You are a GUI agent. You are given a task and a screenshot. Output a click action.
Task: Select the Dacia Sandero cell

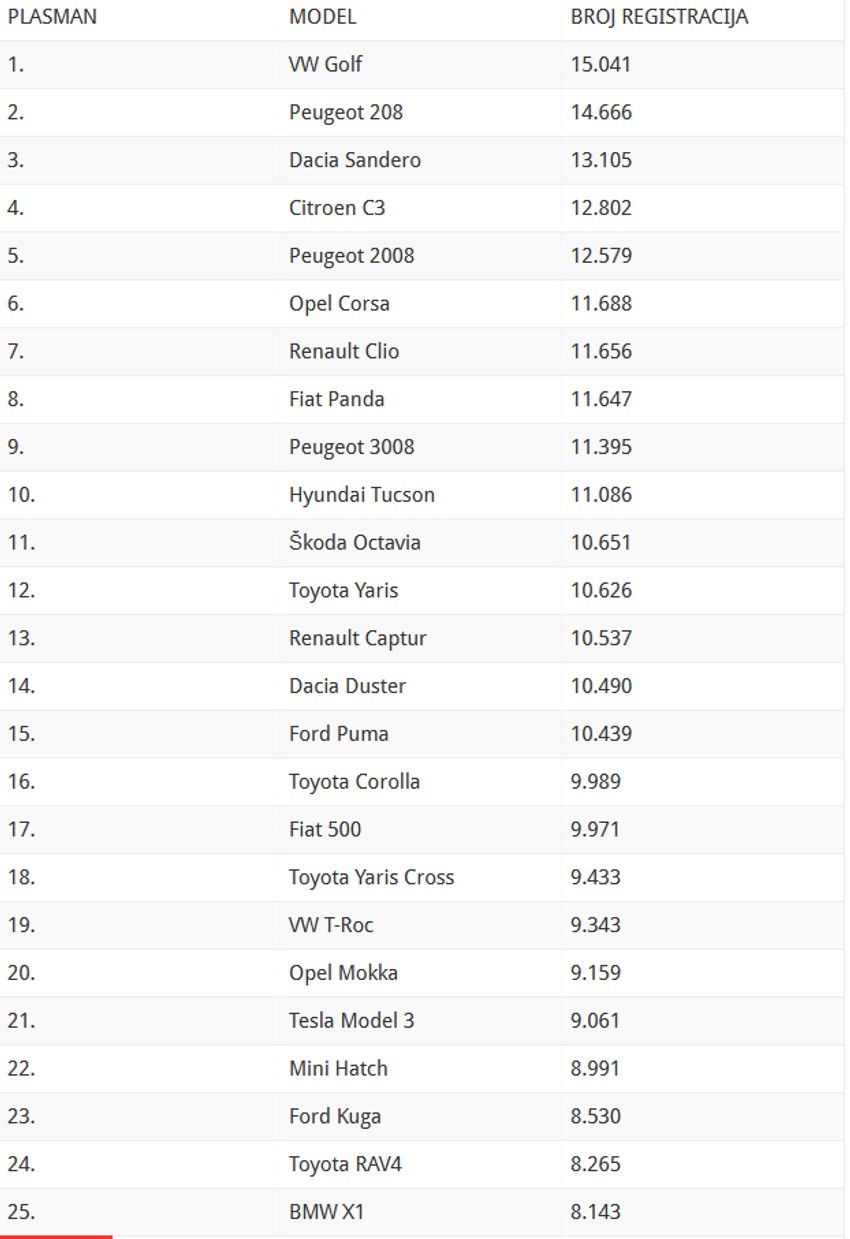pos(355,160)
